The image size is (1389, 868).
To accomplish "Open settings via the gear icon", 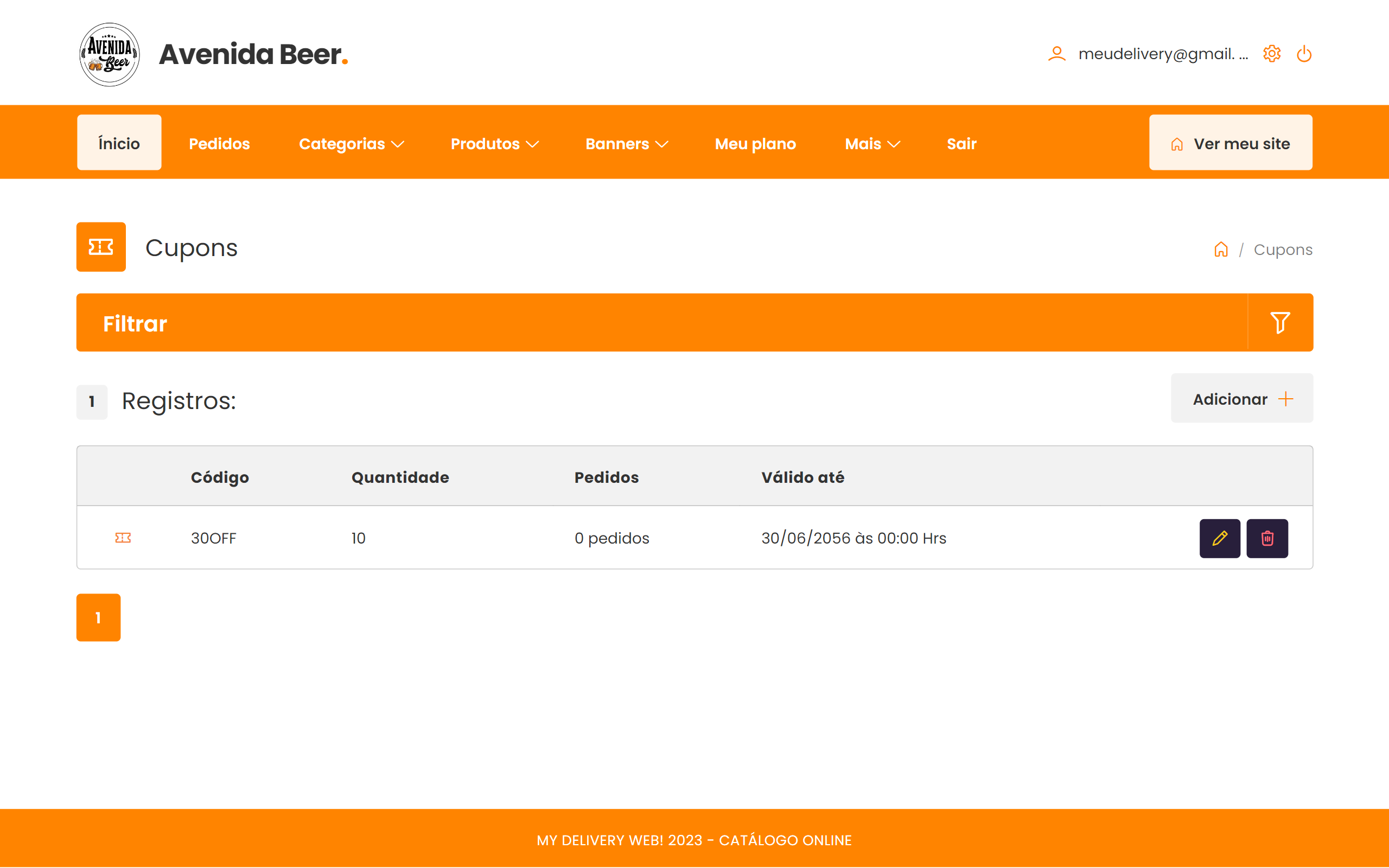I will pos(1271,54).
